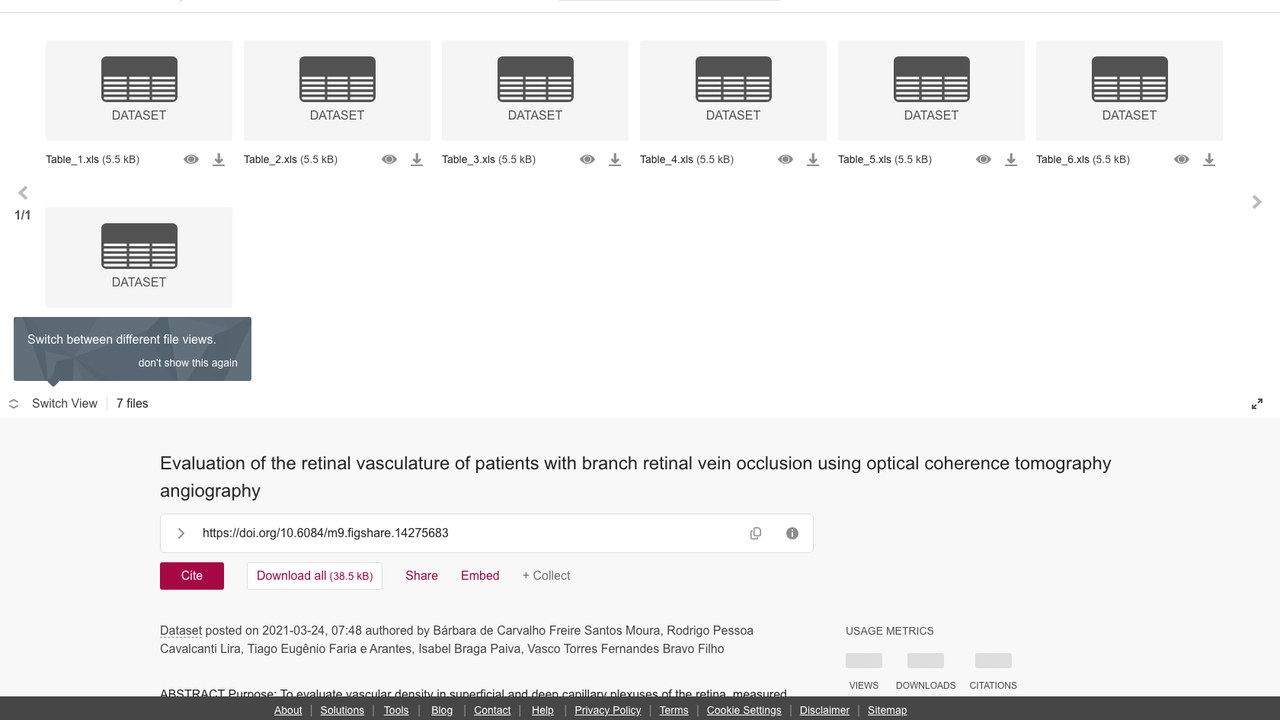Go to next files page arrow
Viewport: 1280px width, 720px height.
click(x=1257, y=202)
